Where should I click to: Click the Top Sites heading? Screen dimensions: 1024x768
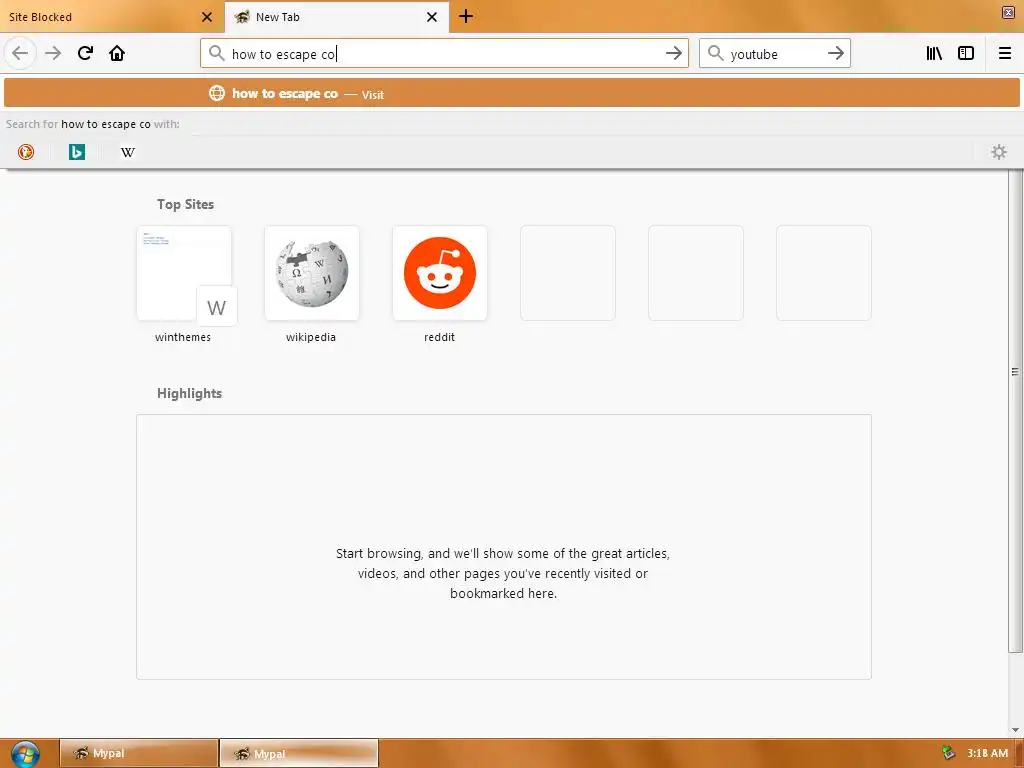(185, 204)
